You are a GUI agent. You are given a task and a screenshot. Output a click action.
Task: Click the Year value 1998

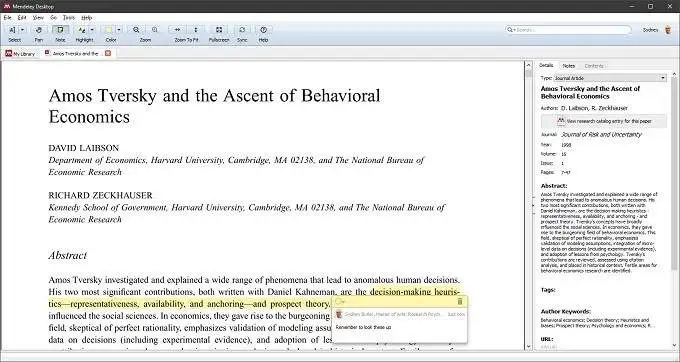pyautogui.click(x=566, y=145)
